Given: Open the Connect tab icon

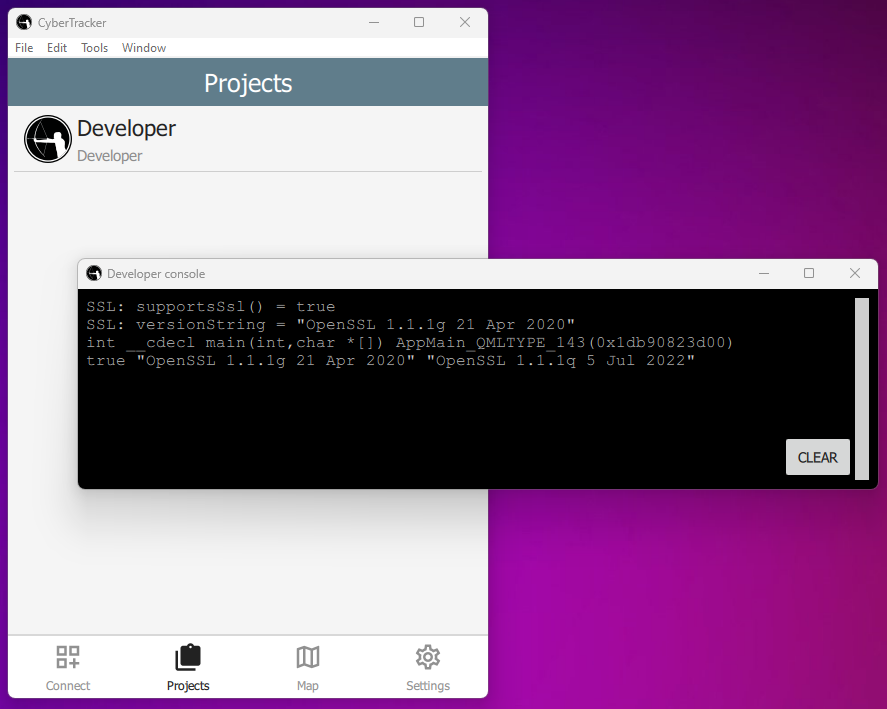Looking at the screenshot, I should (x=68, y=657).
